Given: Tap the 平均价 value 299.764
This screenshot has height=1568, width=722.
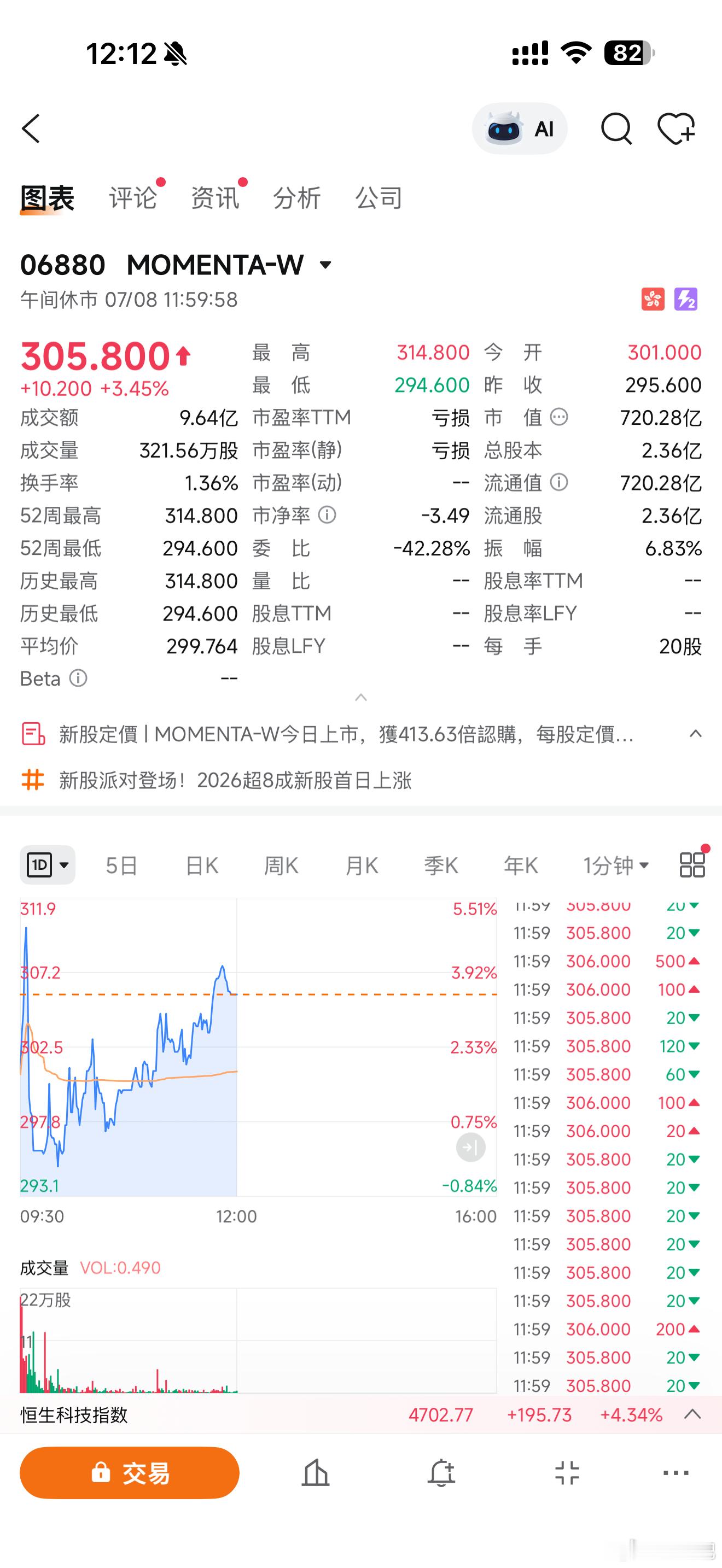Looking at the screenshot, I should (201, 646).
